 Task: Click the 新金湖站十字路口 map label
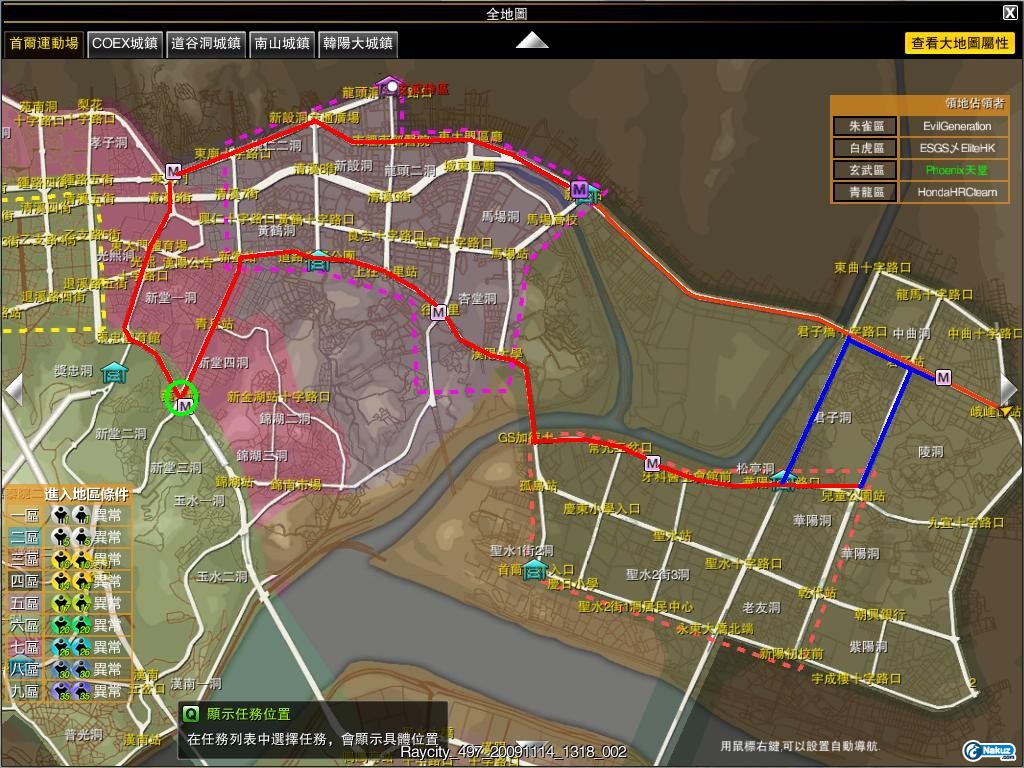tap(279, 396)
